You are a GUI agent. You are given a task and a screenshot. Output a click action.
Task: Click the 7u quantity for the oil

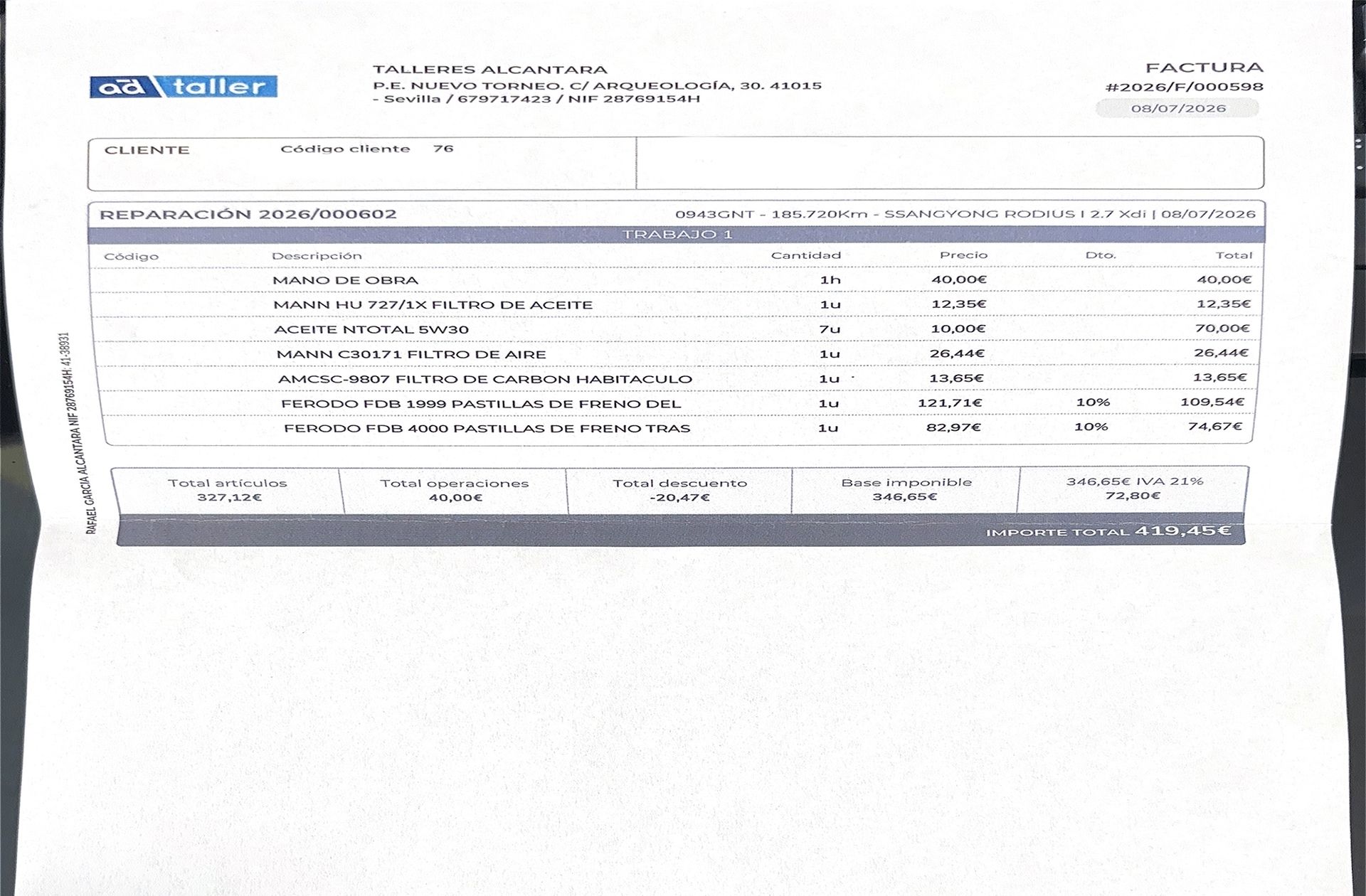click(830, 329)
